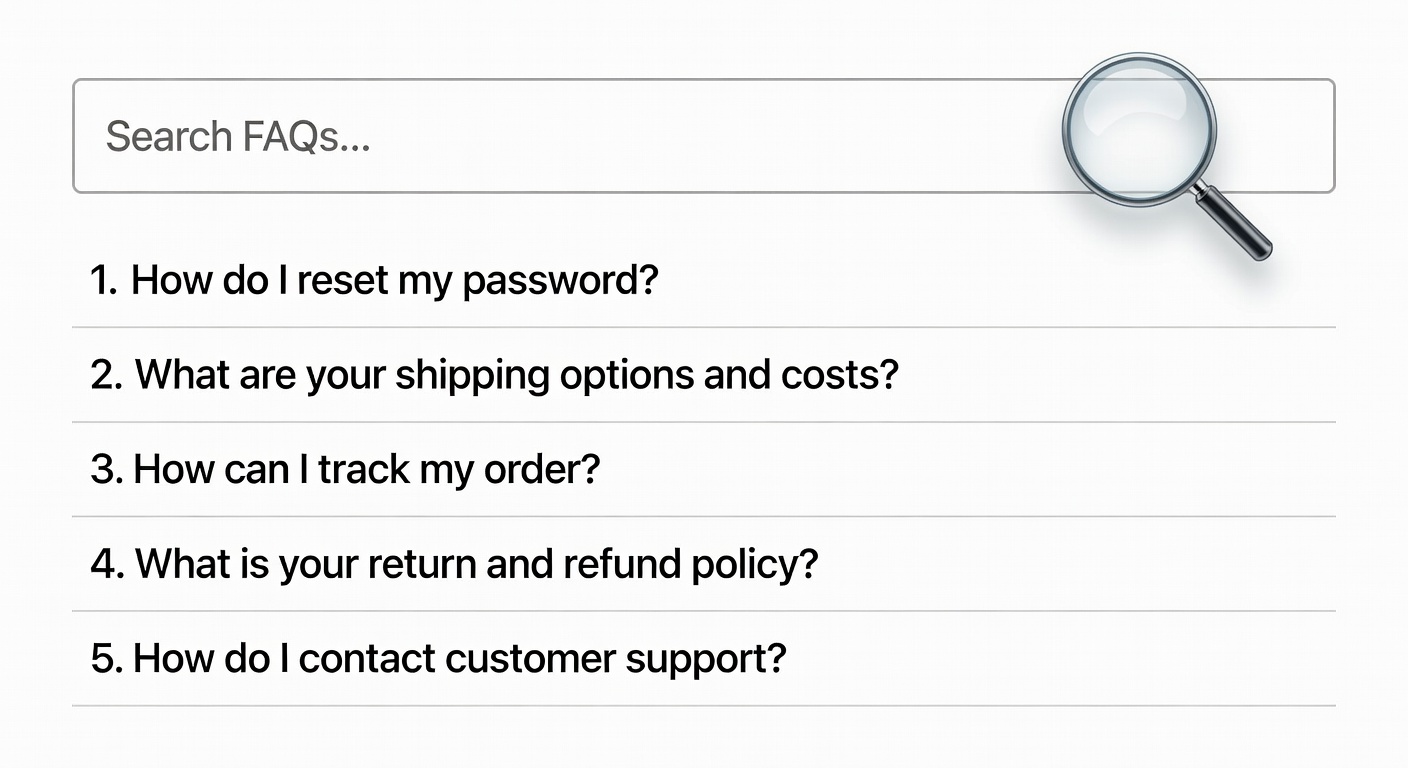Viewport: 1408px width, 768px height.
Task: Open the shipping options and costs FAQ
Action: point(494,375)
